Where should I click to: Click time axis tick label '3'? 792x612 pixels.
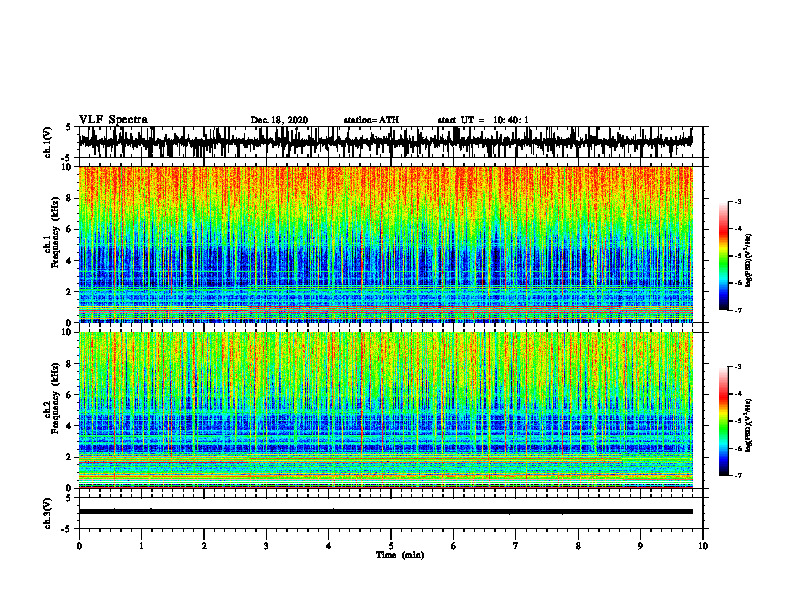266,546
